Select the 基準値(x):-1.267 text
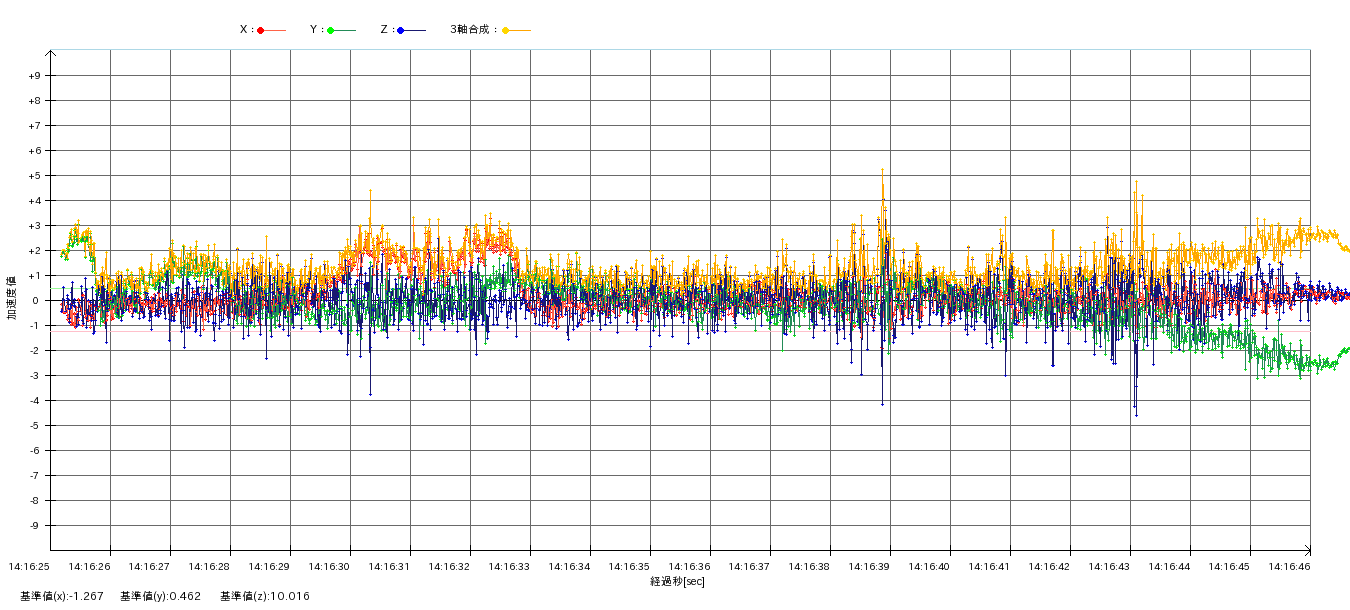This screenshot has width=1350, height=610. pyautogui.click(x=61, y=597)
